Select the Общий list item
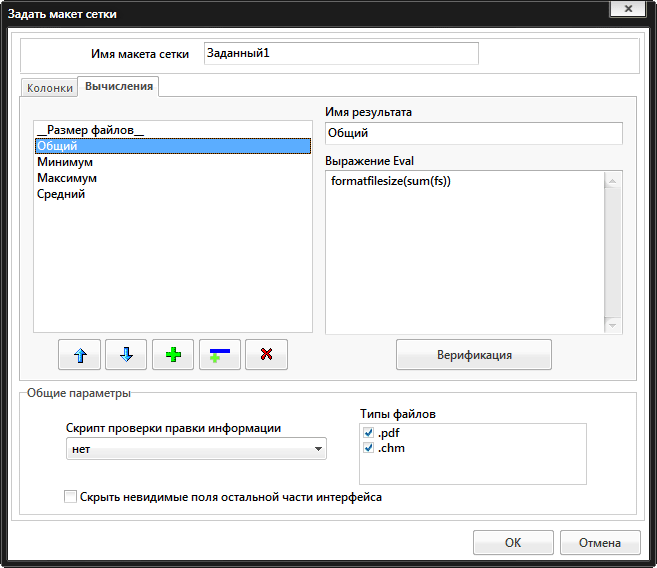This screenshot has width=657, height=568. coord(173,146)
